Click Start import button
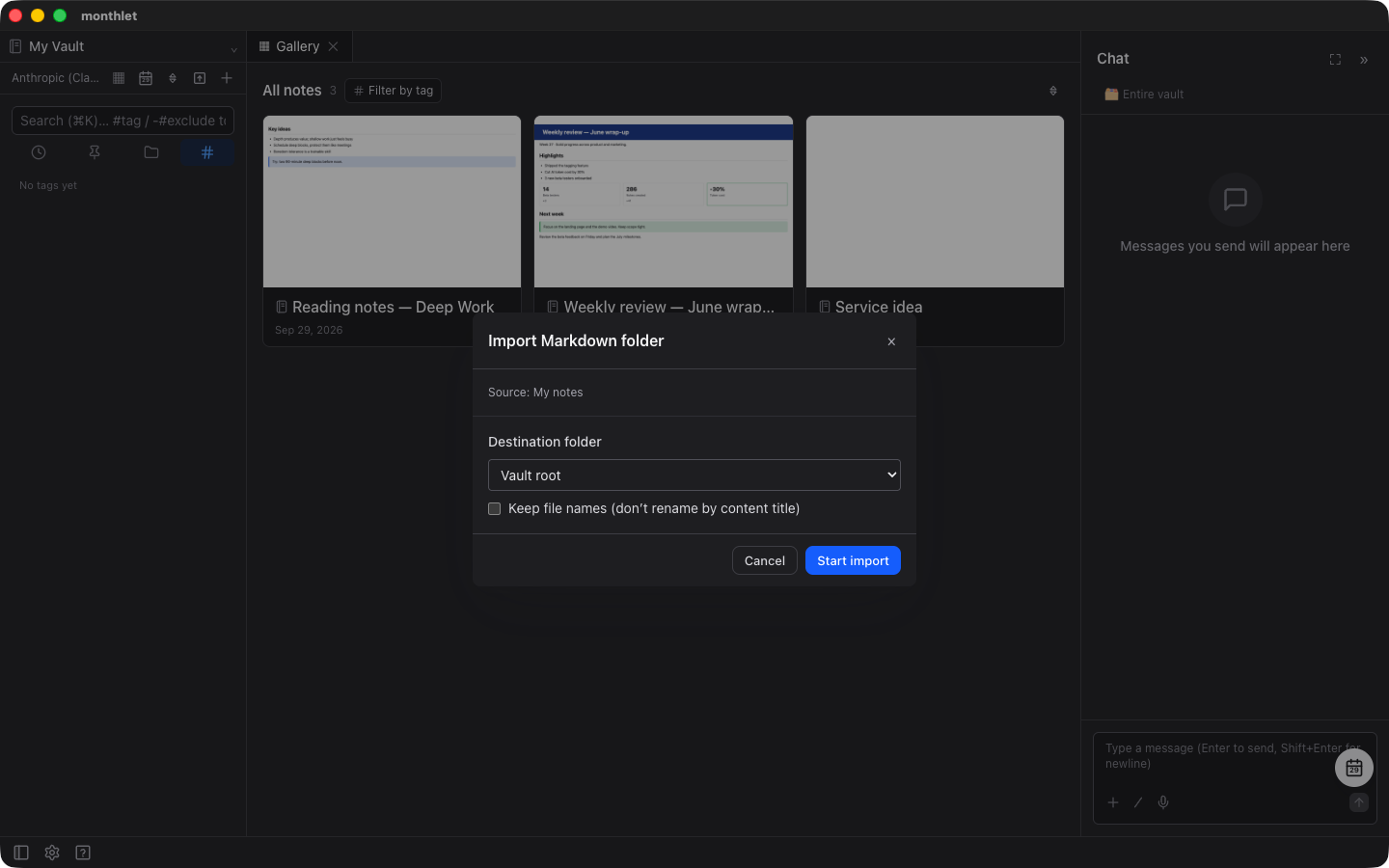 coord(853,560)
